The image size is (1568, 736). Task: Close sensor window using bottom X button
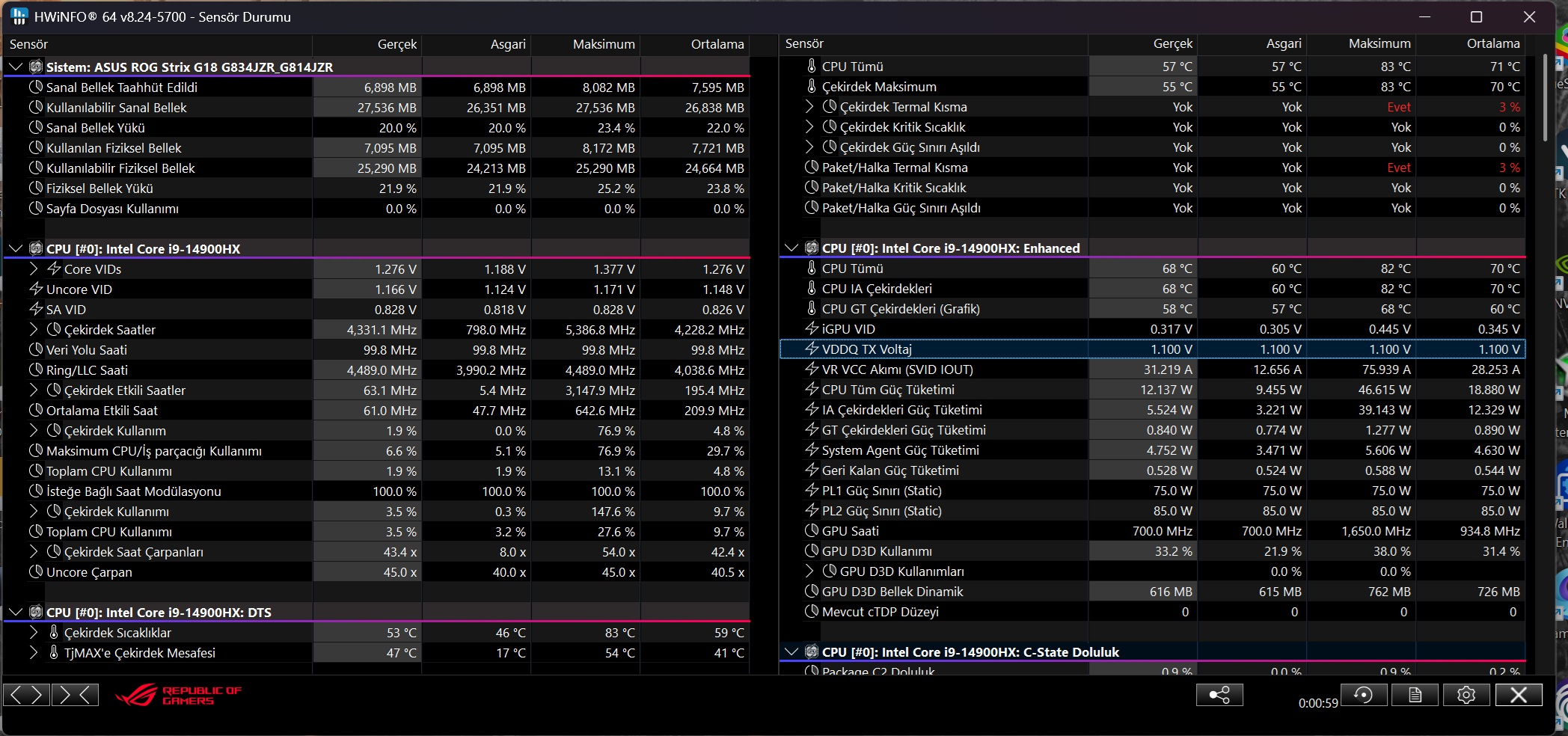pos(1519,695)
